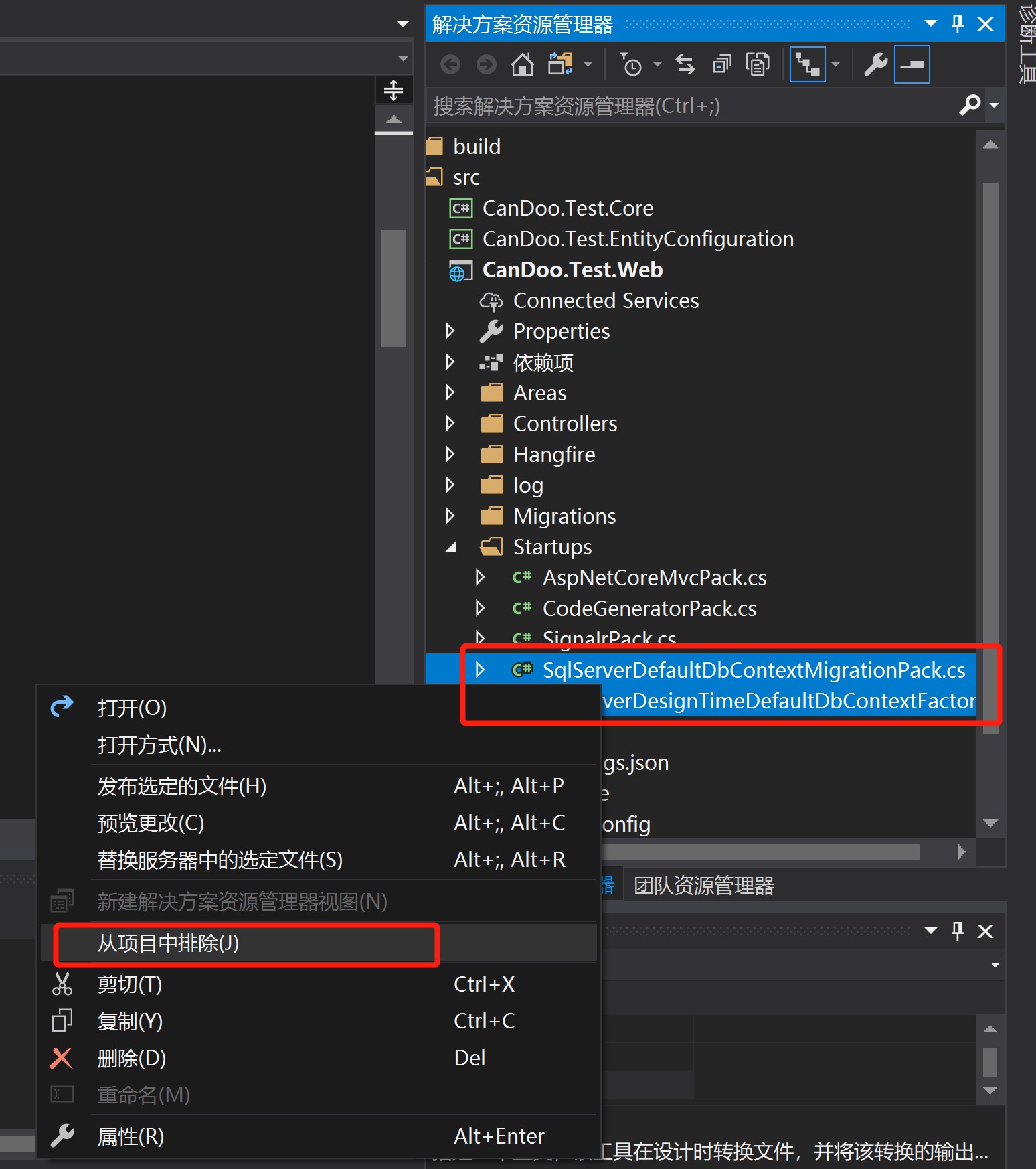Open pending changes filter clock icon
1036x1169 pixels.
pos(630,65)
